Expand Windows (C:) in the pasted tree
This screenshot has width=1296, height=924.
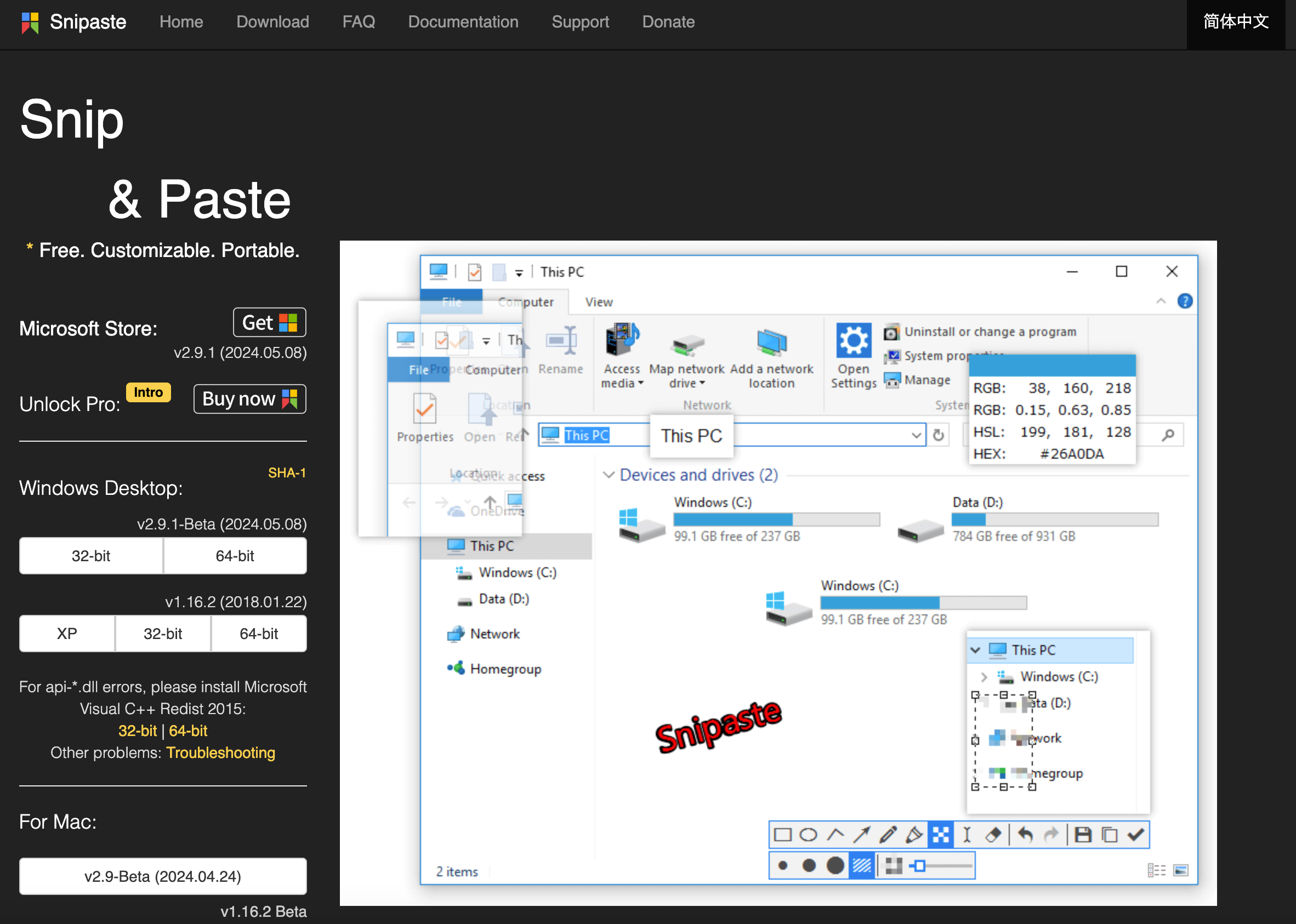(x=984, y=676)
